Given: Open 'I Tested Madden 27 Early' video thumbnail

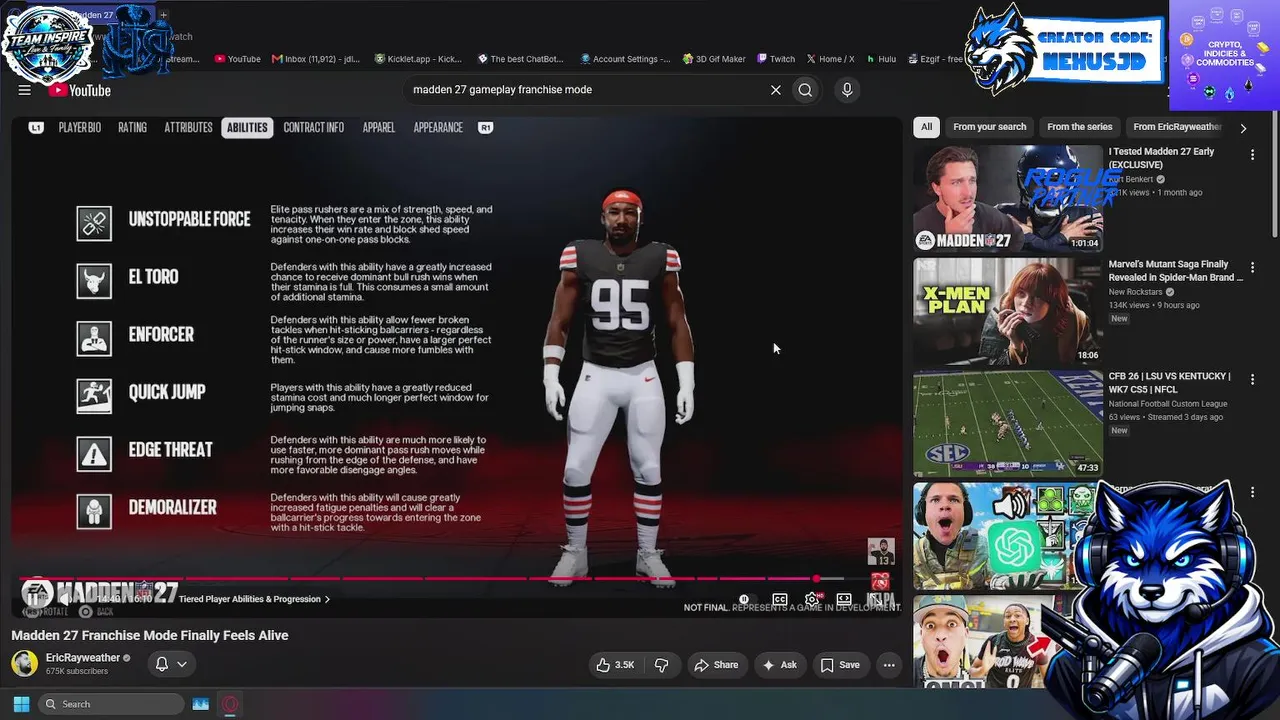Looking at the screenshot, I should tap(1007, 198).
